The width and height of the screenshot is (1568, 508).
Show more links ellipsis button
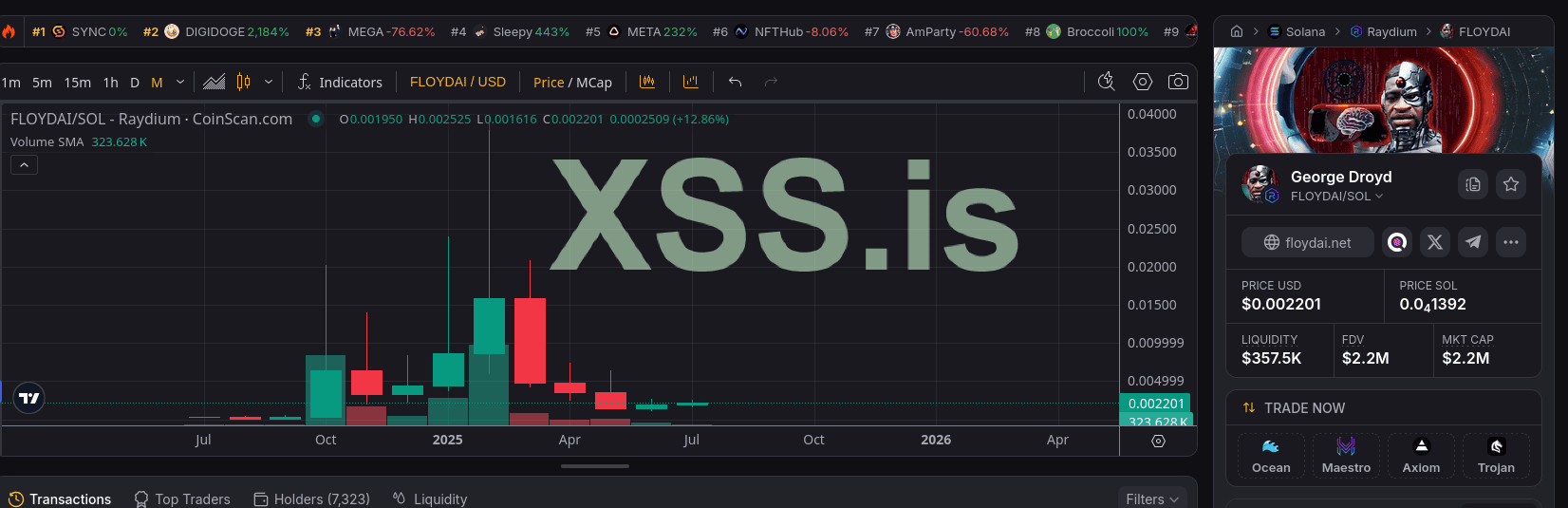pyautogui.click(x=1511, y=242)
